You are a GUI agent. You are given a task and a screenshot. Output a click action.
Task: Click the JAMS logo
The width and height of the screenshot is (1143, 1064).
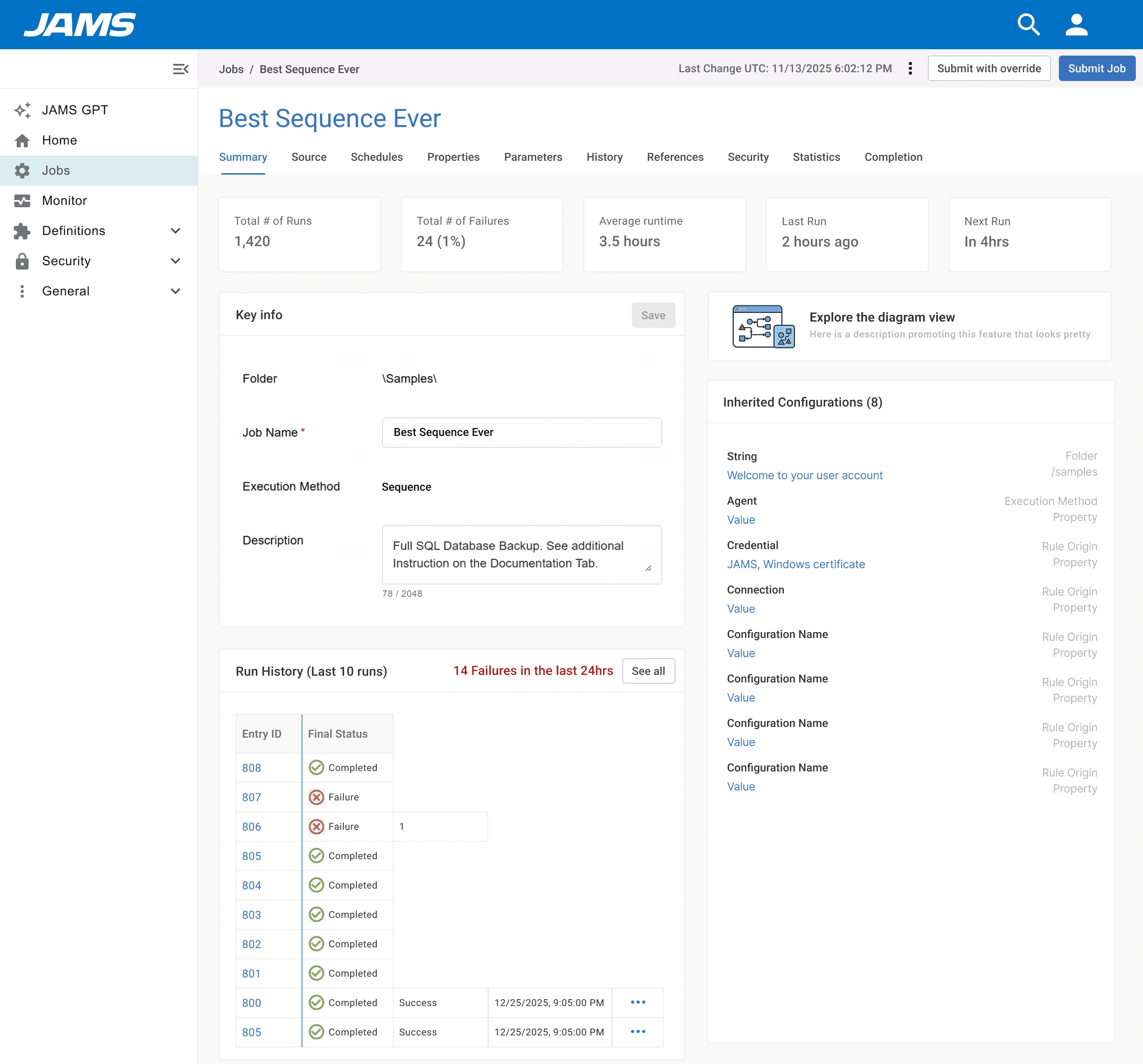pos(79,25)
